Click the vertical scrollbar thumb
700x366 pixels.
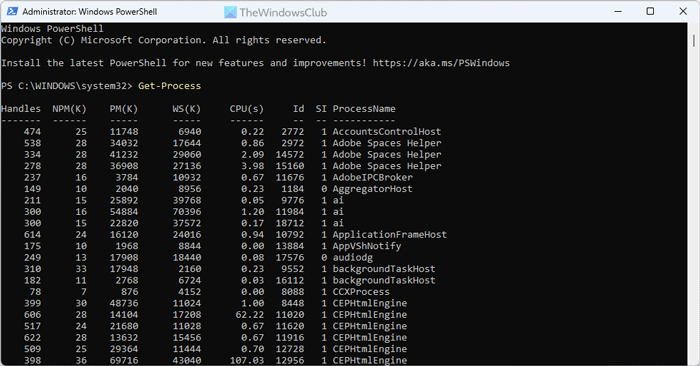(x=694, y=40)
